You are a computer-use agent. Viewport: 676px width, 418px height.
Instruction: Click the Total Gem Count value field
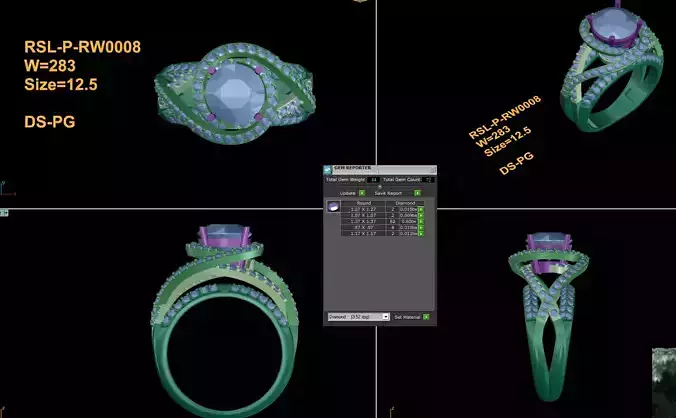429,180
